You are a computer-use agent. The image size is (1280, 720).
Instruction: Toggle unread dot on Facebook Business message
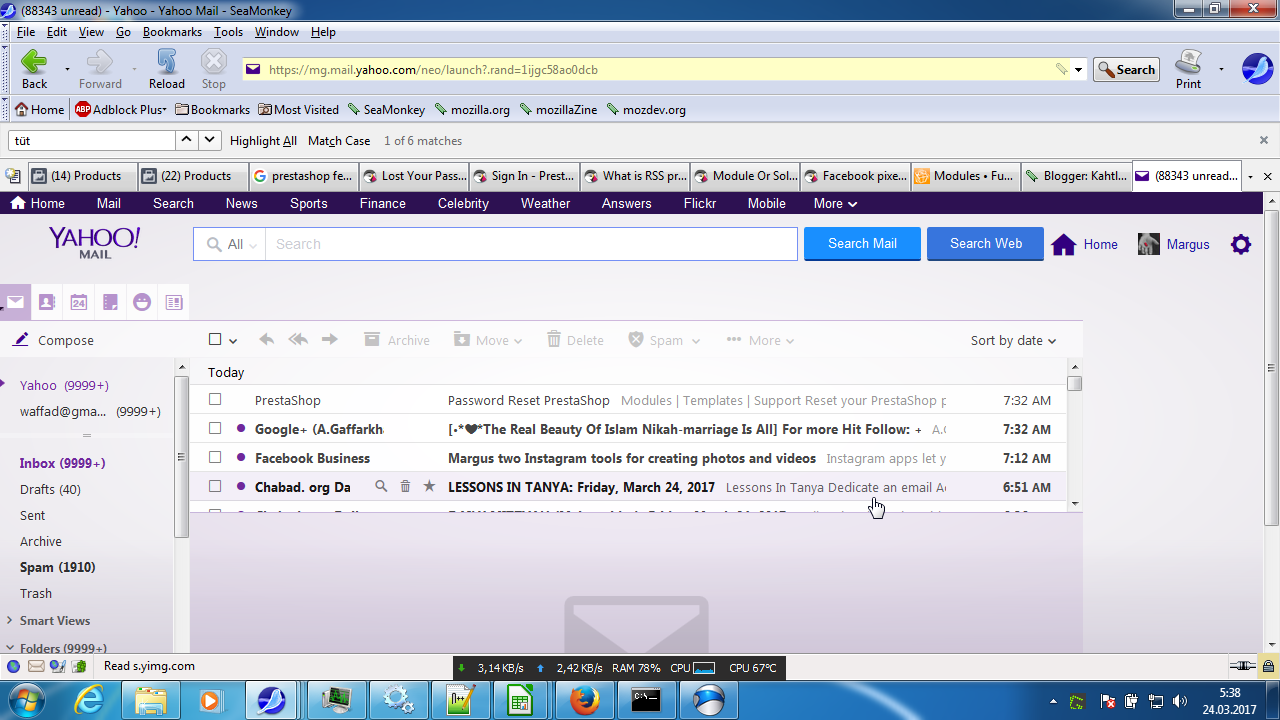point(241,458)
